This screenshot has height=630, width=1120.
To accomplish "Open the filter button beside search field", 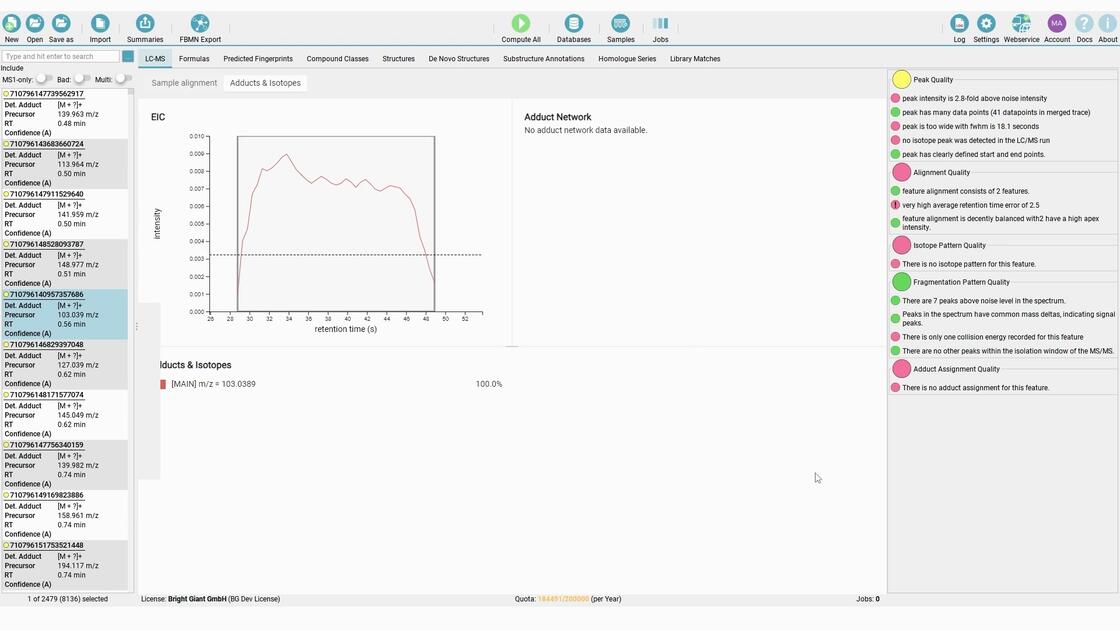I will [128, 56].
